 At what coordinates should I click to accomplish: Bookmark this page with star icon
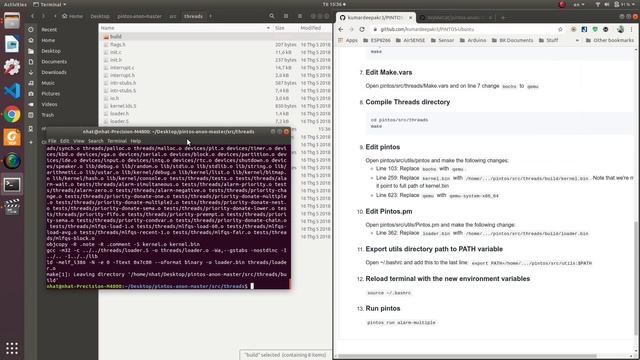pyautogui.click(x=560, y=29)
